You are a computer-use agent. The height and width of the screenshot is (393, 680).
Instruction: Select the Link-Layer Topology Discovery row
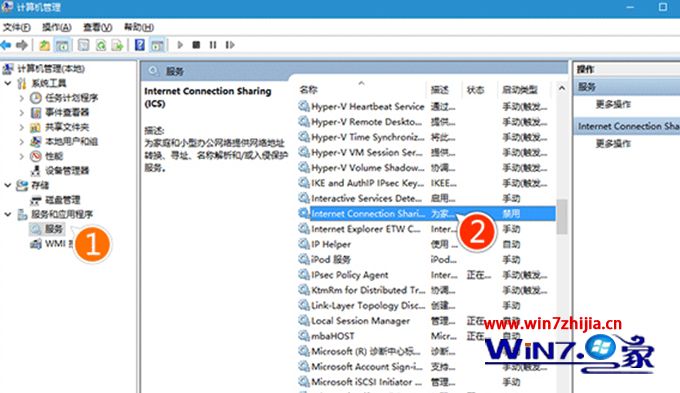point(426,305)
